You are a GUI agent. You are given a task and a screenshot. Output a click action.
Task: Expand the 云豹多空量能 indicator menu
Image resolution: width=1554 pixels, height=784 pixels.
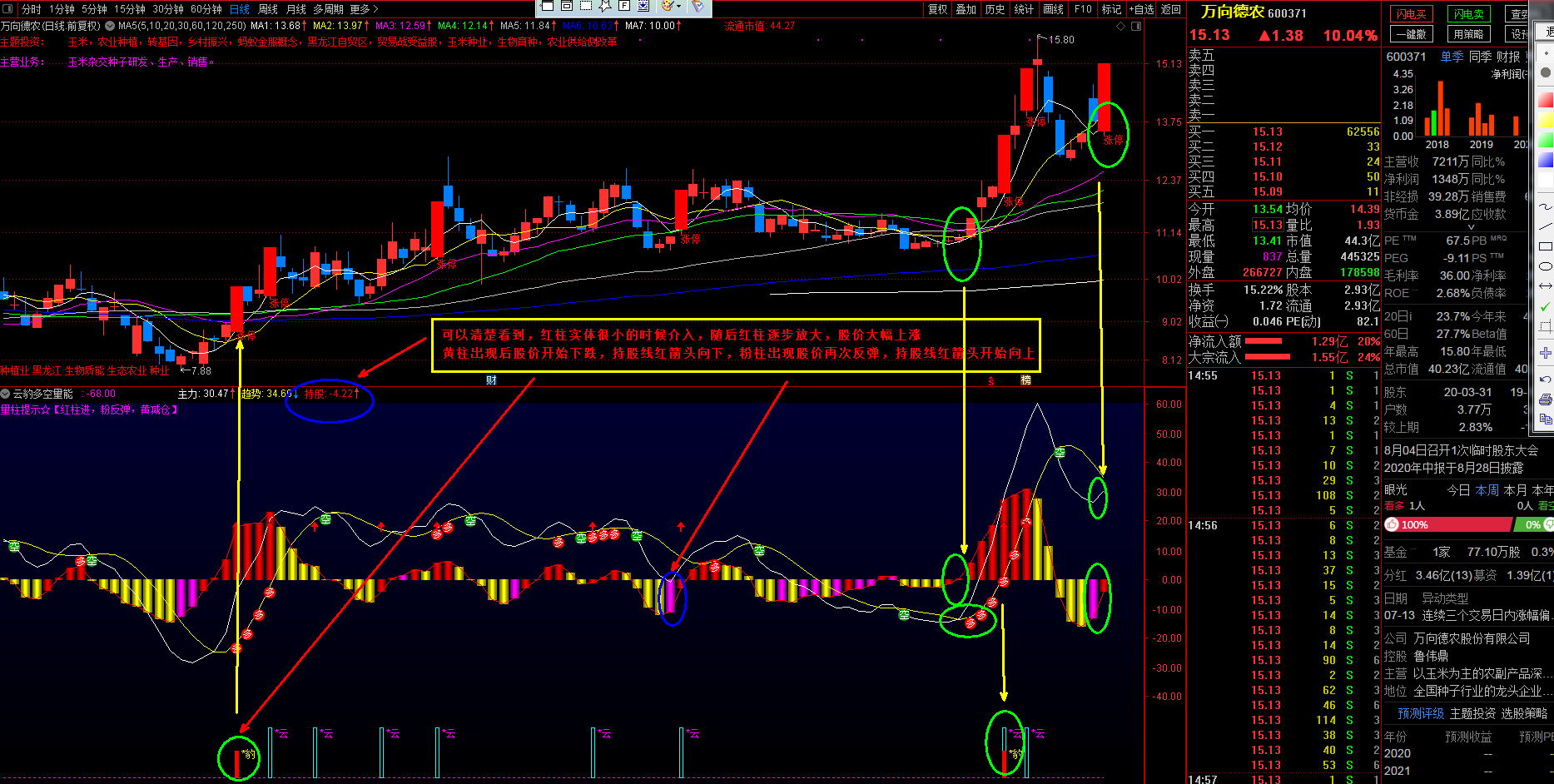5,394
